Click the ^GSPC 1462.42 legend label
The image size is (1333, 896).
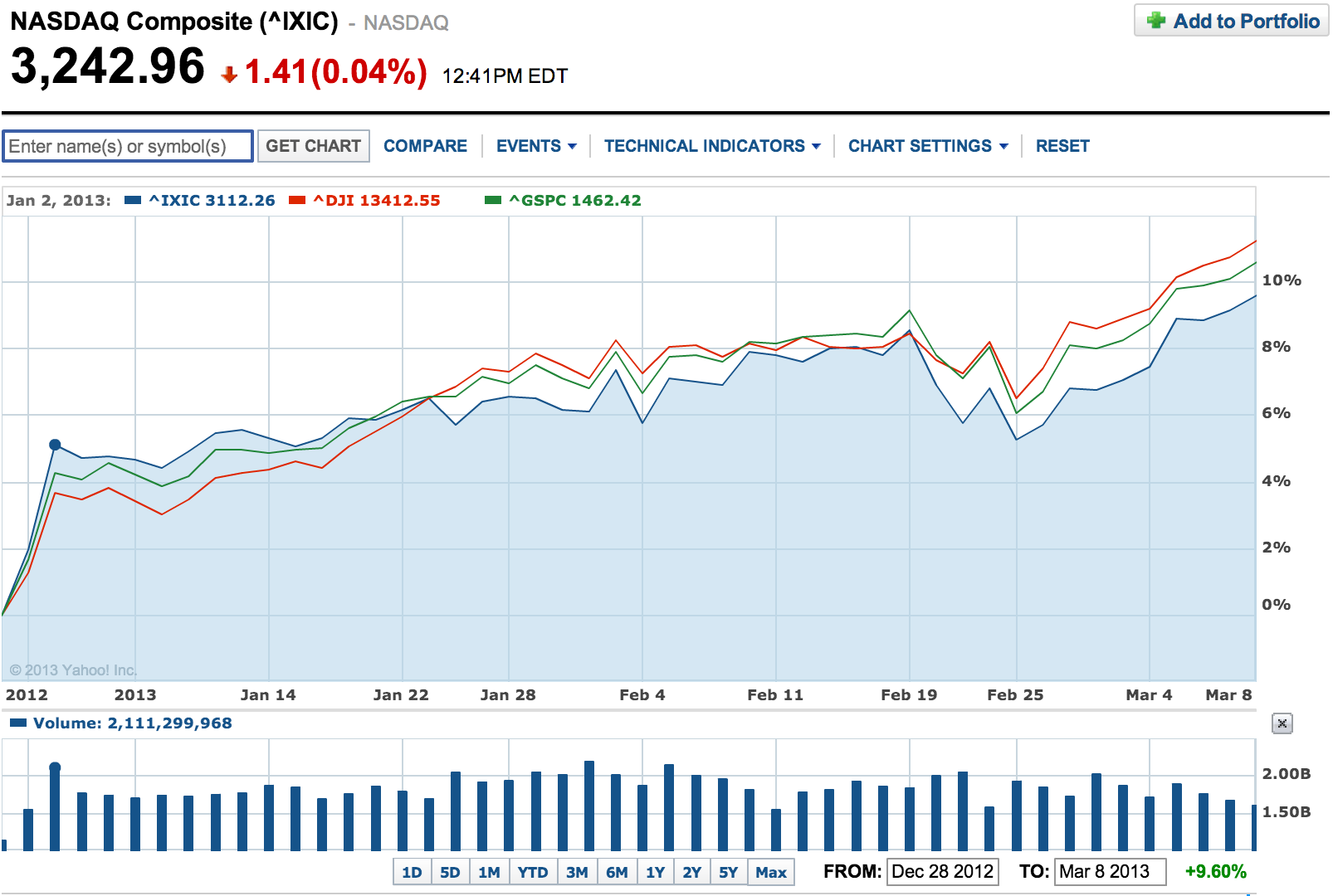tap(575, 200)
